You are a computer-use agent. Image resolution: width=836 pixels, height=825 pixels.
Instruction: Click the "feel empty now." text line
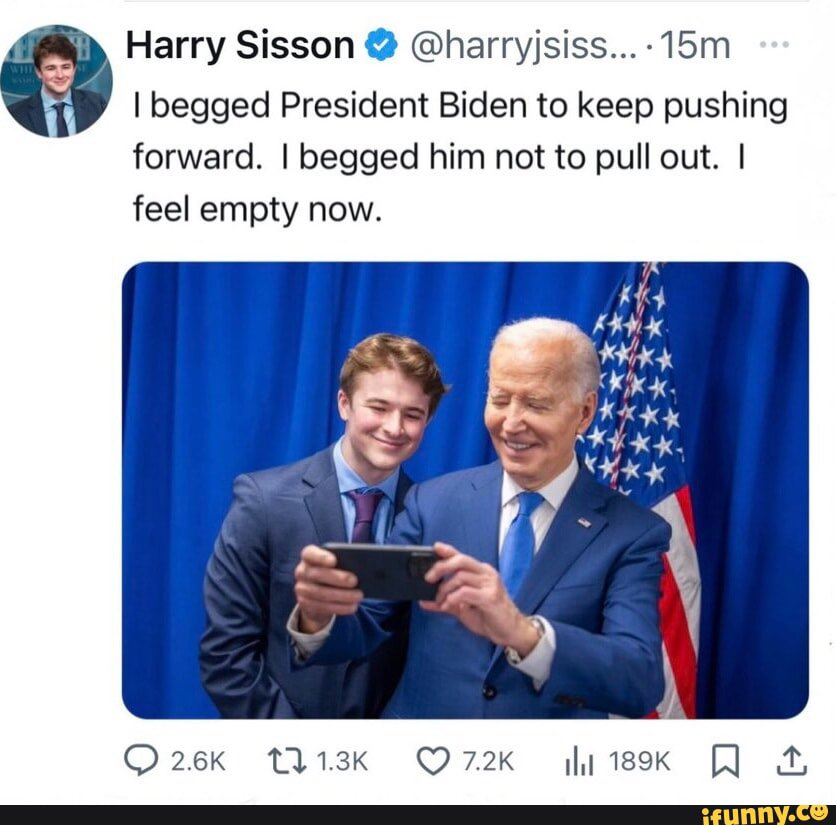click(x=257, y=210)
